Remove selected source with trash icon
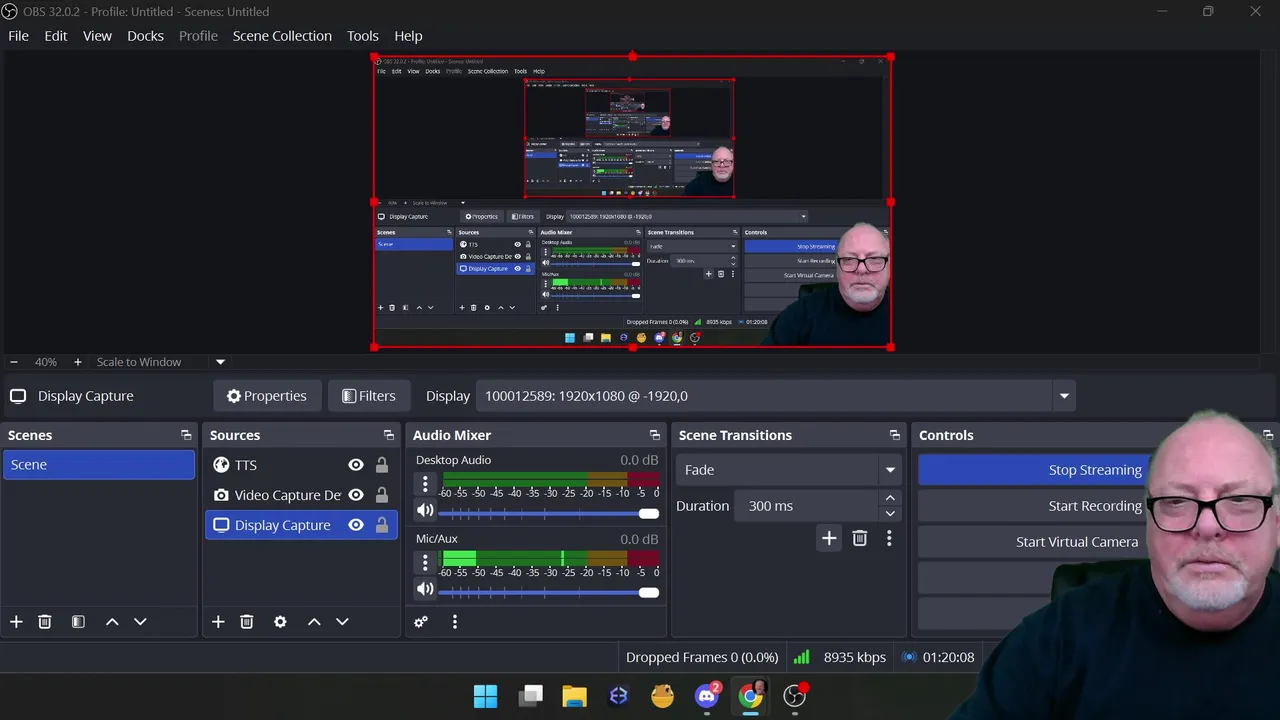The width and height of the screenshot is (1280, 720). 247,622
